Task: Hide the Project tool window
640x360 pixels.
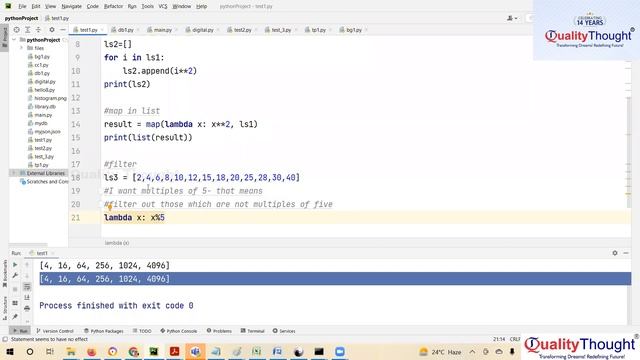Action: 63,30
